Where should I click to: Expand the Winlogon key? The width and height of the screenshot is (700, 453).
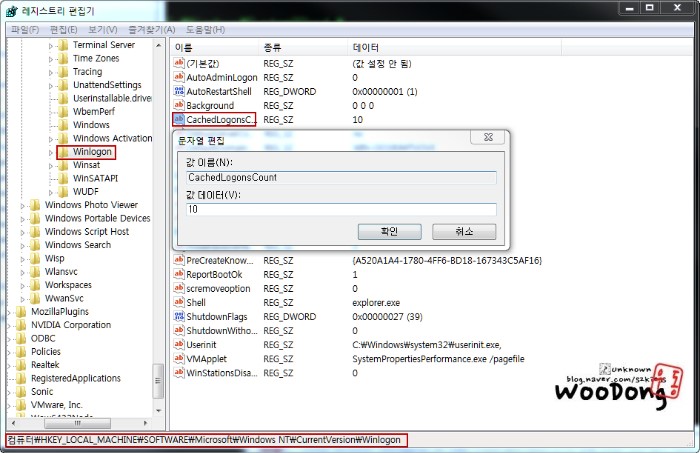(x=50, y=153)
